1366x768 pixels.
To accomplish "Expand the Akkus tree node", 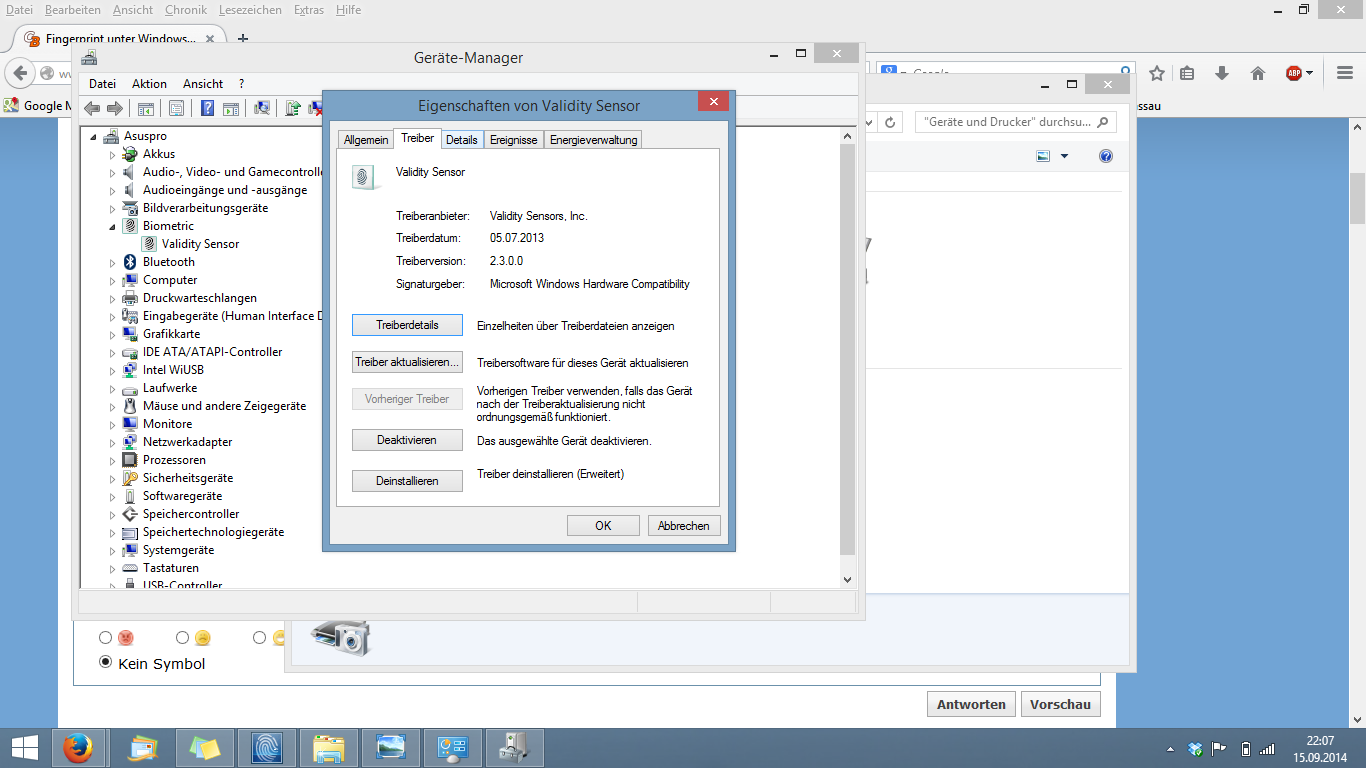I will [x=113, y=154].
